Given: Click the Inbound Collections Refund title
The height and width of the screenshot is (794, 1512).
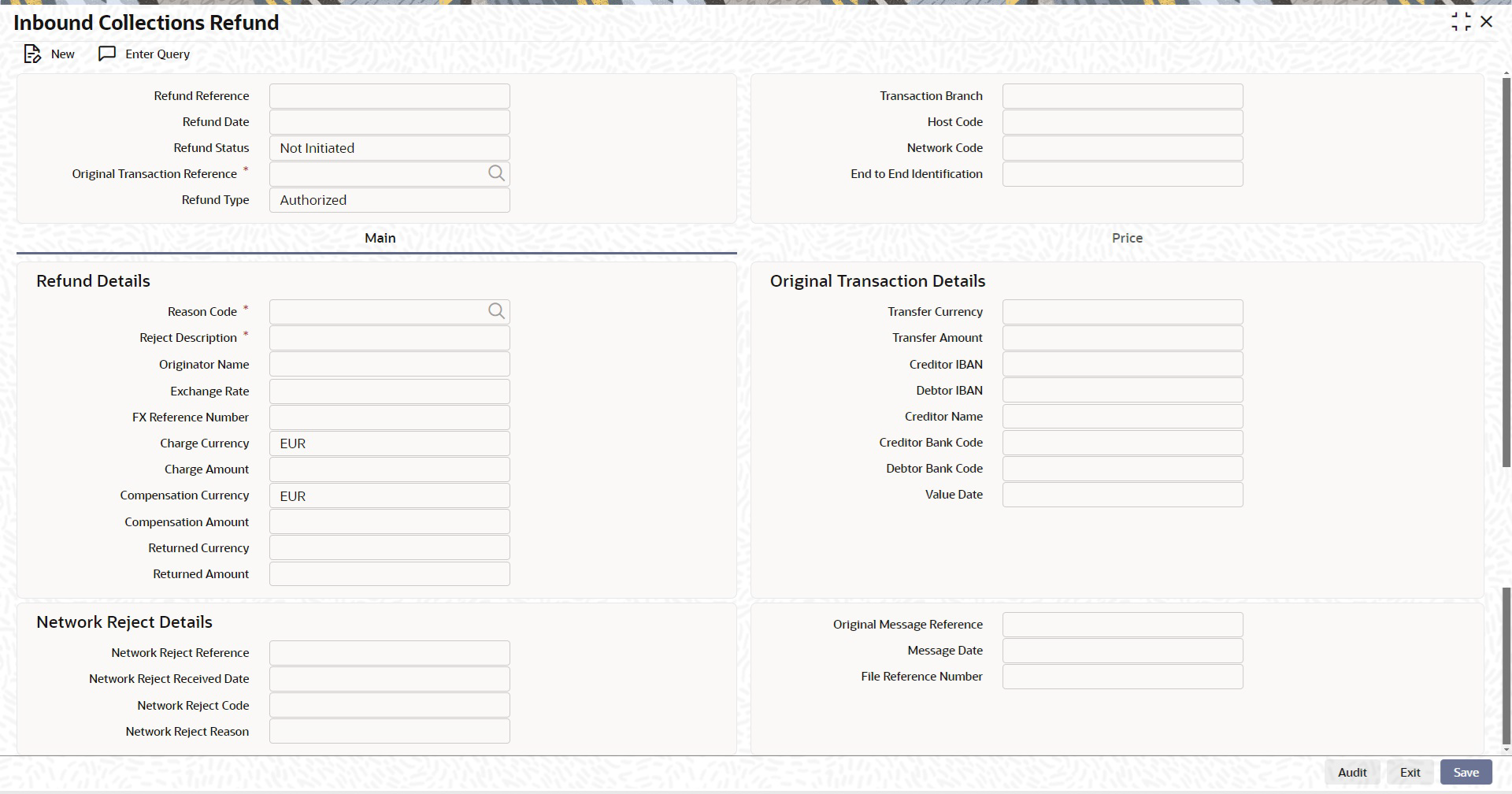Looking at the screenshot, I should coord(146,23).
